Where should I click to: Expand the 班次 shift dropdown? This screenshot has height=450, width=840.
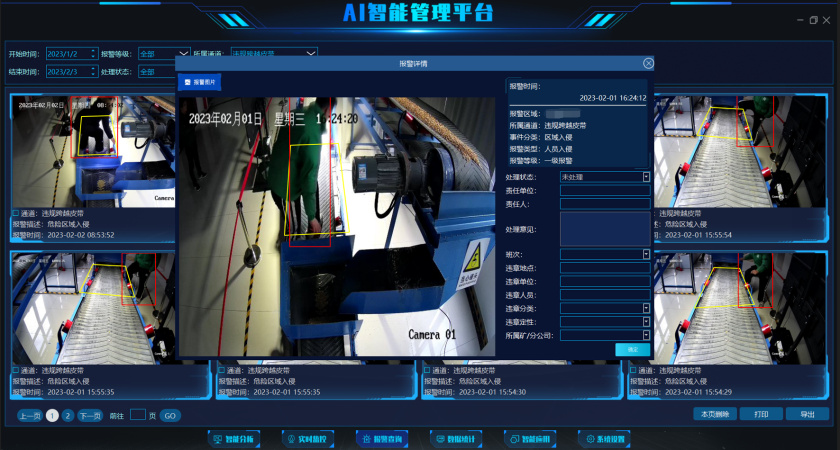coord(646,254)
